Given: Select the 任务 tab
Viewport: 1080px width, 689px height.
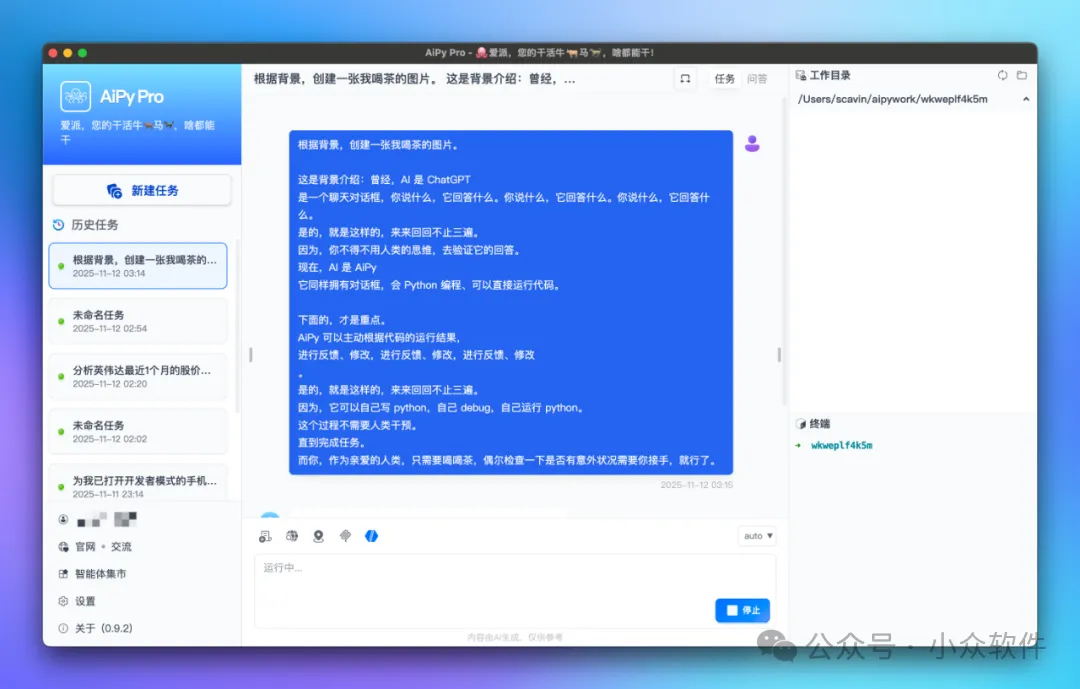Looking at the screenshot, I should 724,78.
